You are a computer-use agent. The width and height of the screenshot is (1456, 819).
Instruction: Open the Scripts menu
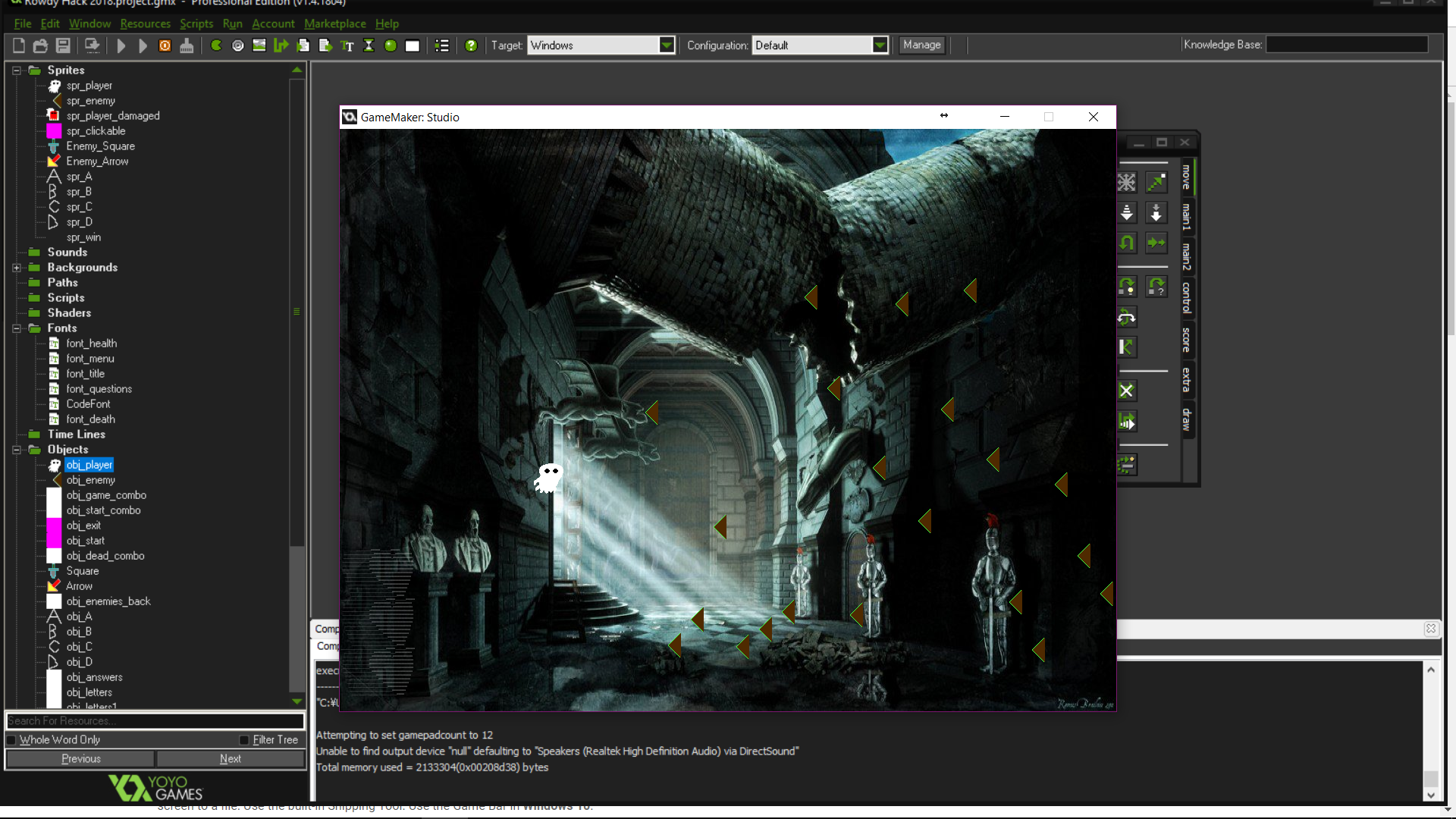pyautogui.click(x=196, y=24)
